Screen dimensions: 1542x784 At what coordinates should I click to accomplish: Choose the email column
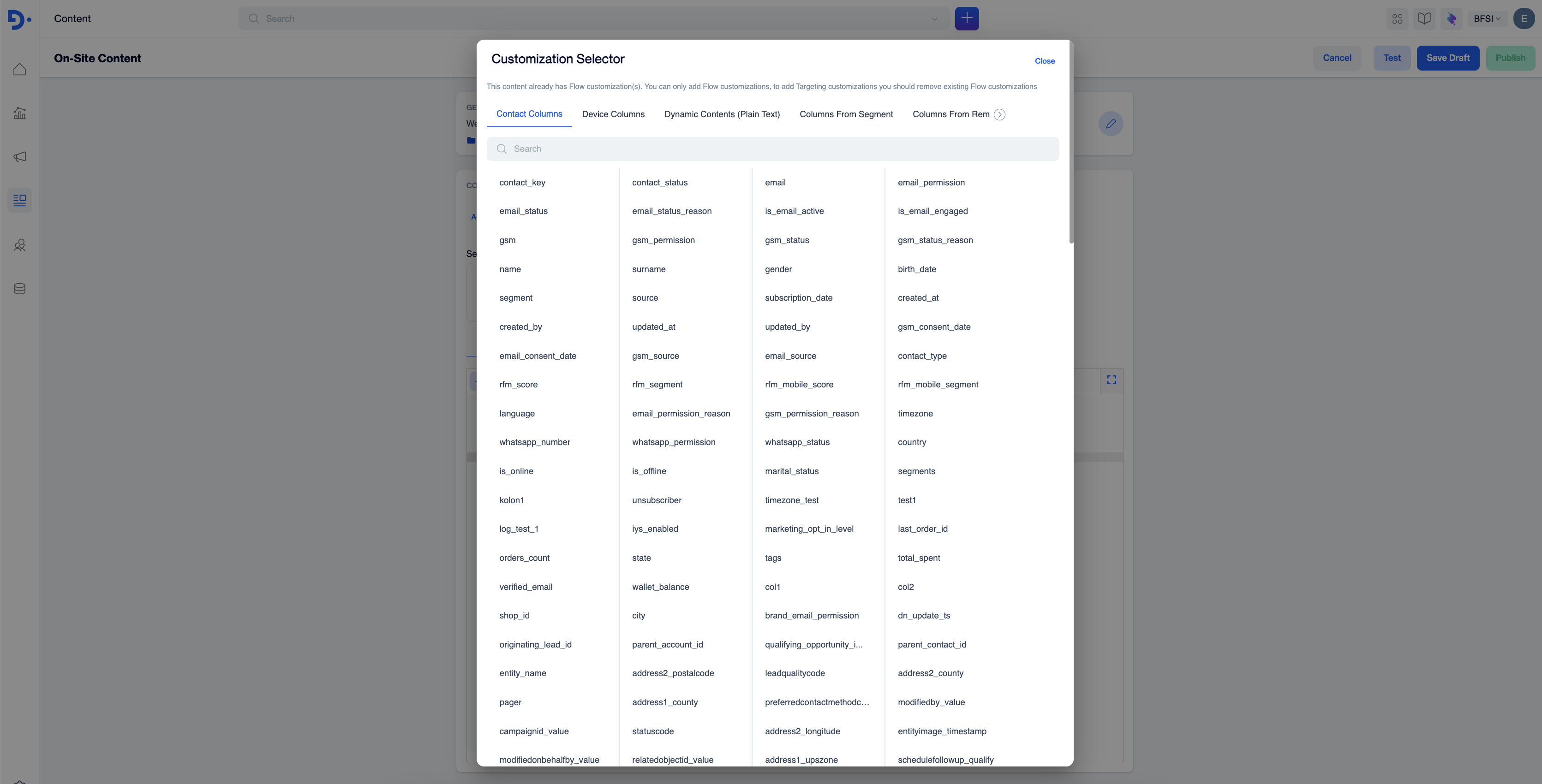[775, 183]
